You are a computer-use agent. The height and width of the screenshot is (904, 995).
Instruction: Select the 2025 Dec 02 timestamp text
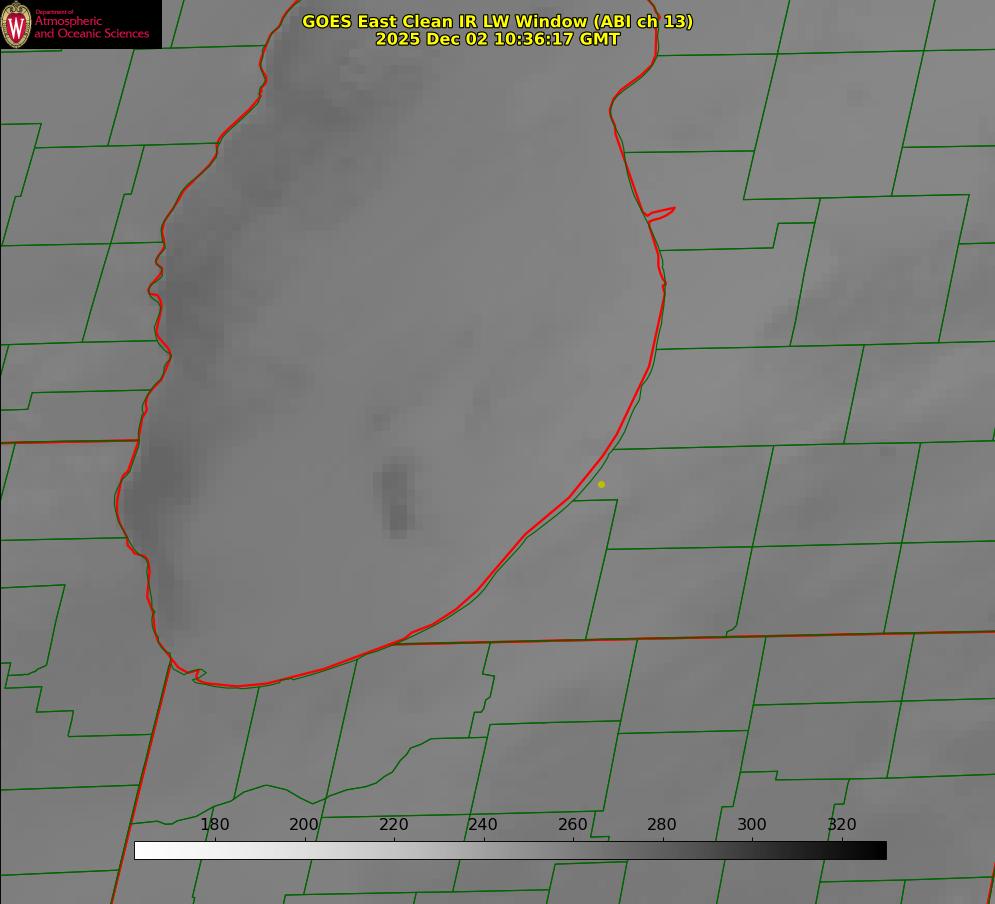point(497,39)
